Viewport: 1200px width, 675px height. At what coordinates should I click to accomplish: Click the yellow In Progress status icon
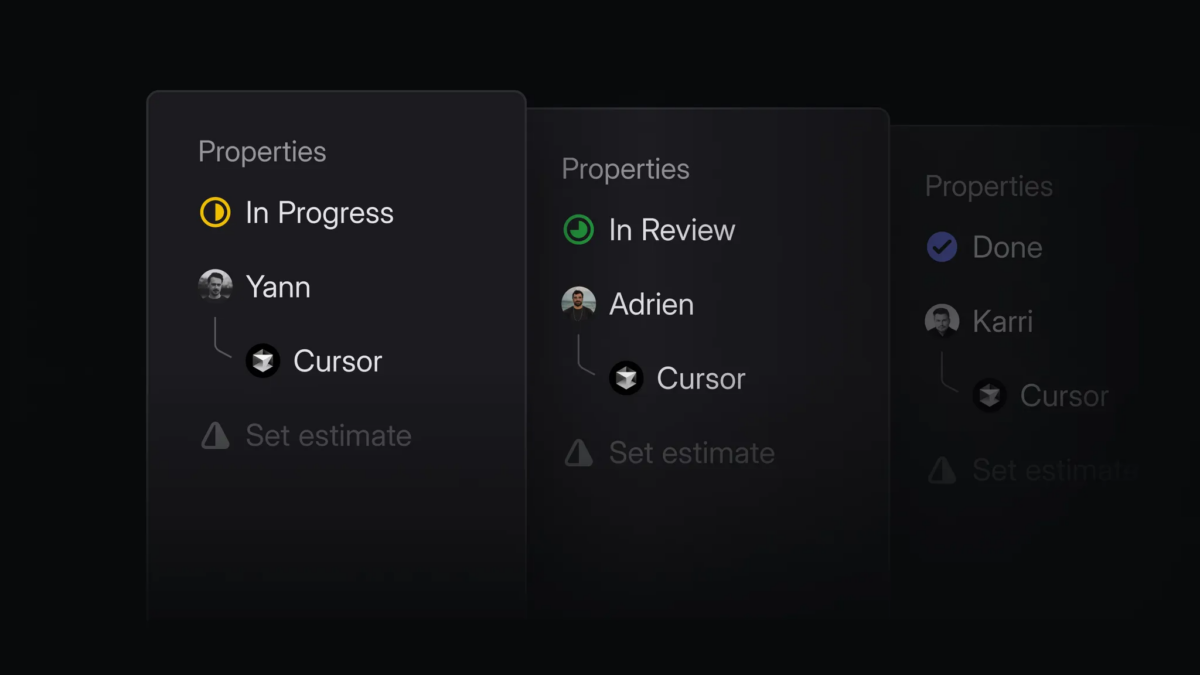[x=215, y=213]
